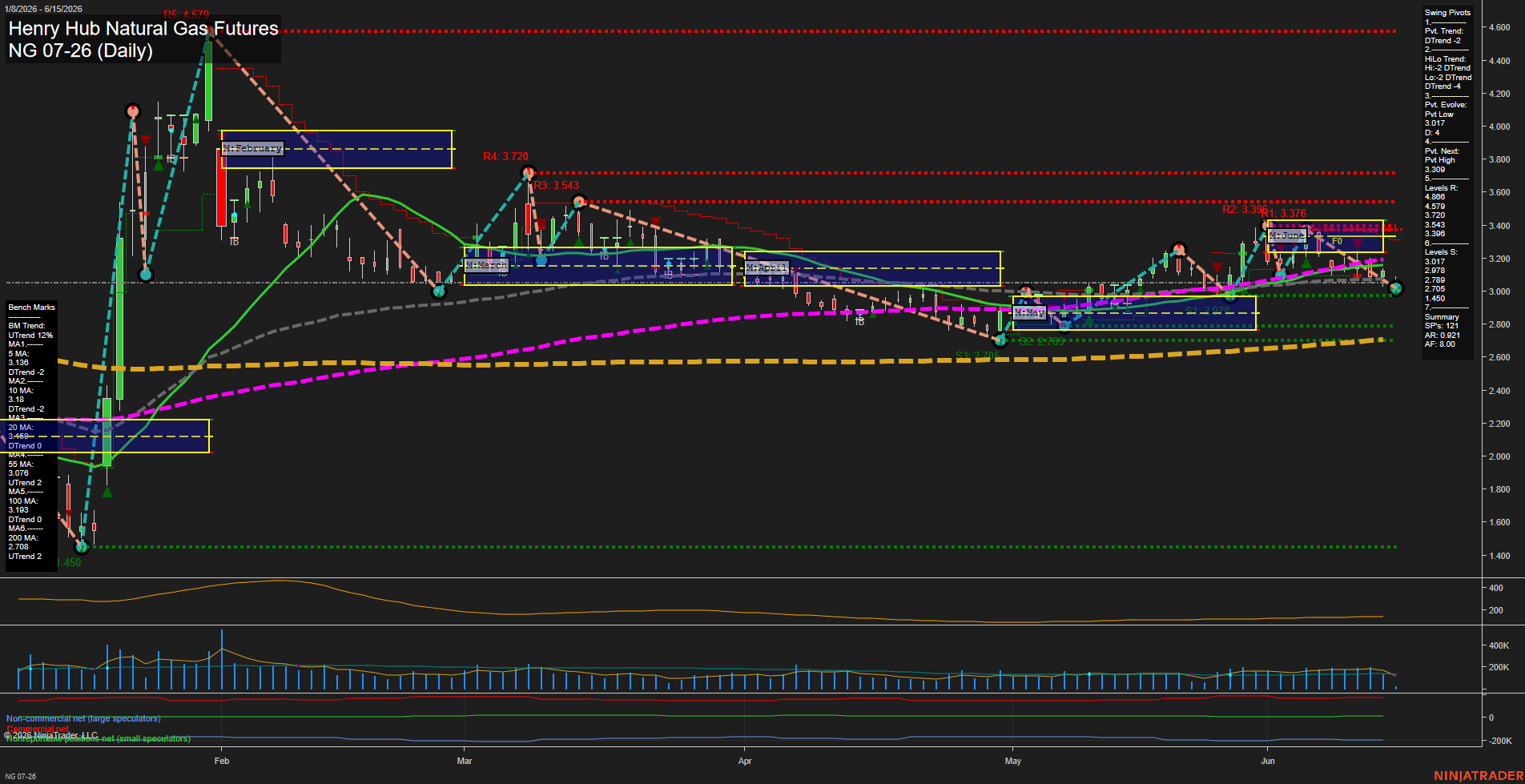Select the M:May month range label
The image size is (1525, 784).
[1030, 312]
